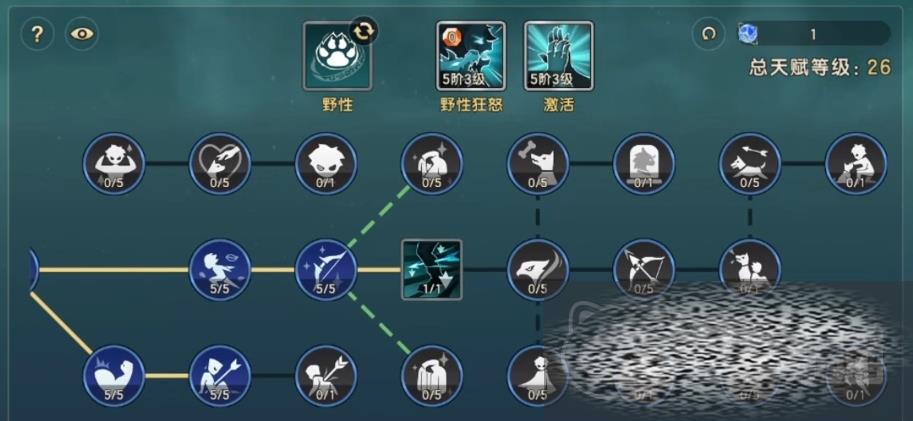Viewport: 913px width, 421px height.
Task: Open the 激活 hand skill icon
Action: coord(558,56)
